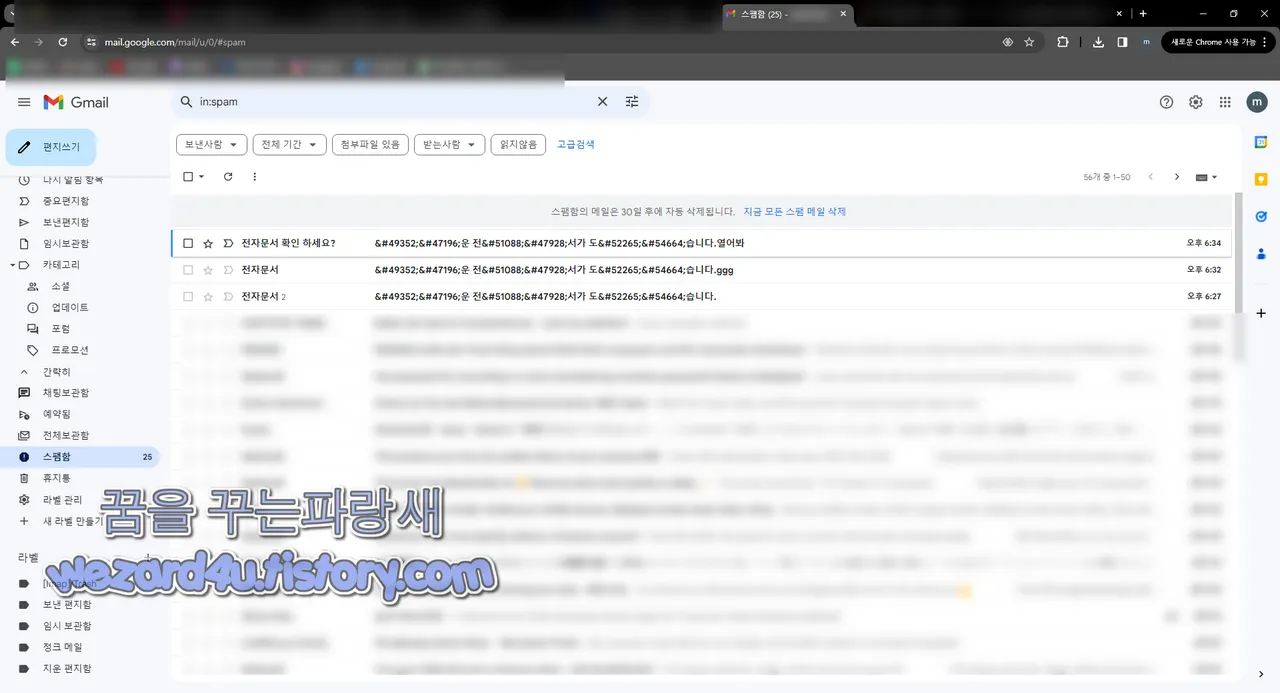Go to newer messages arrow
The image size is (1280, 693).
[x=1151, y=177]
